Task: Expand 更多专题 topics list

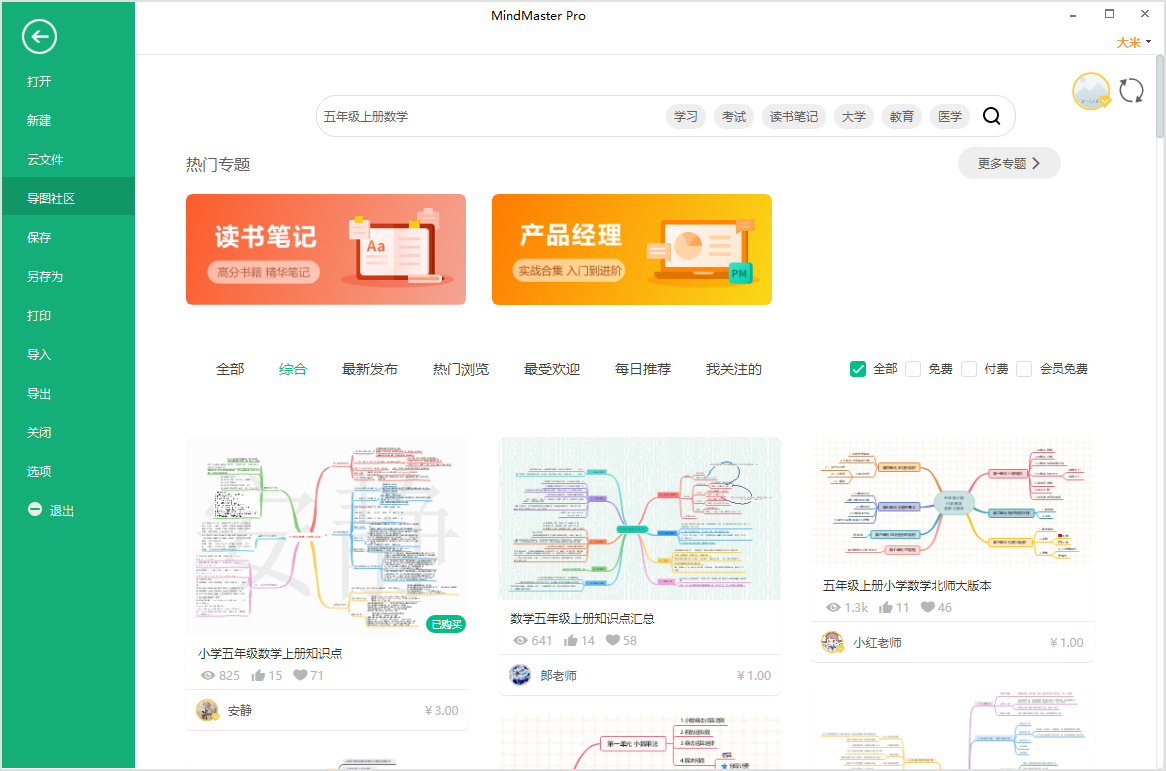Action: point(1008,163)
